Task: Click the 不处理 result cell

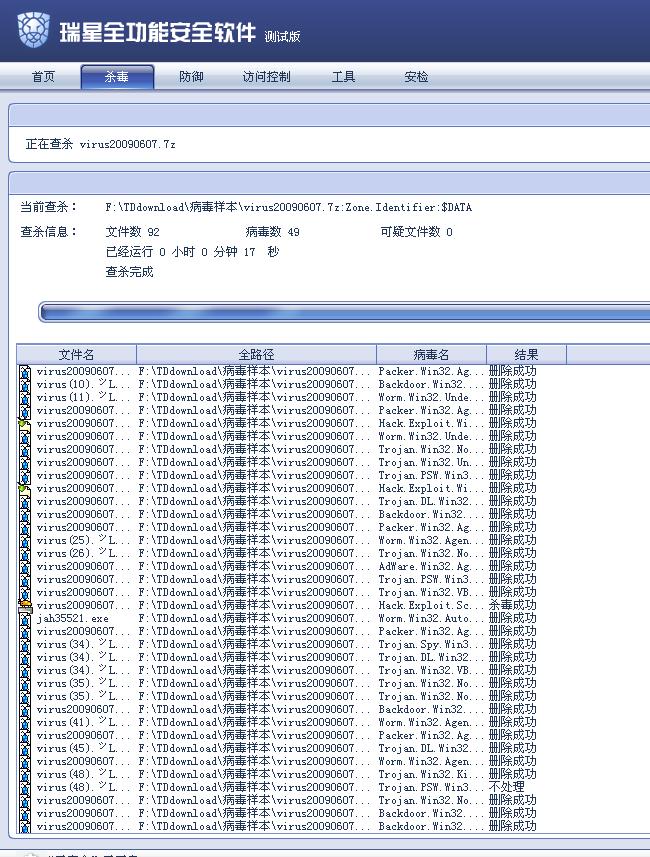Action: coord(507,788)
